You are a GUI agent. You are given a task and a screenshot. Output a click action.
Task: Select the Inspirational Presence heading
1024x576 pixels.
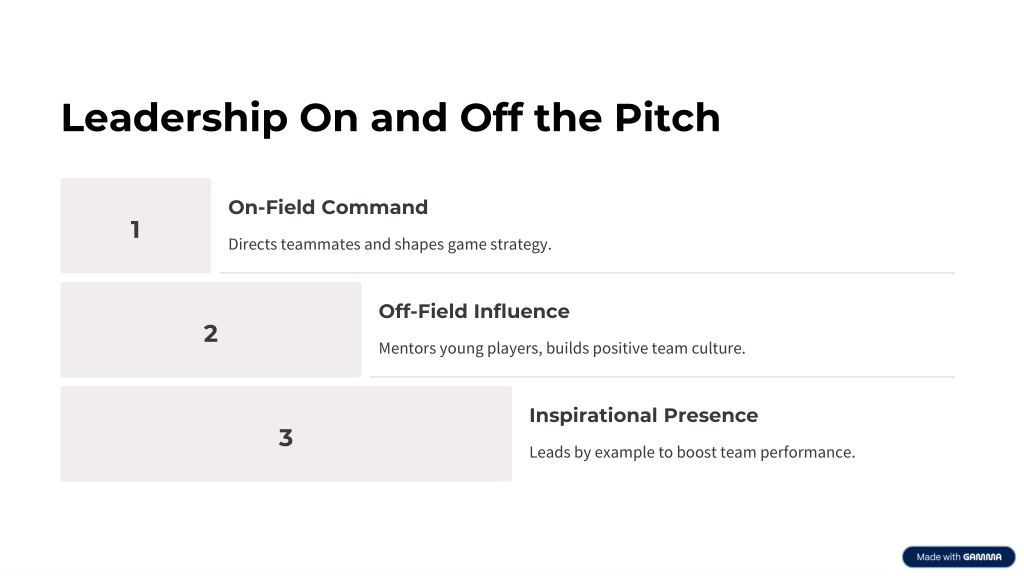644,415
